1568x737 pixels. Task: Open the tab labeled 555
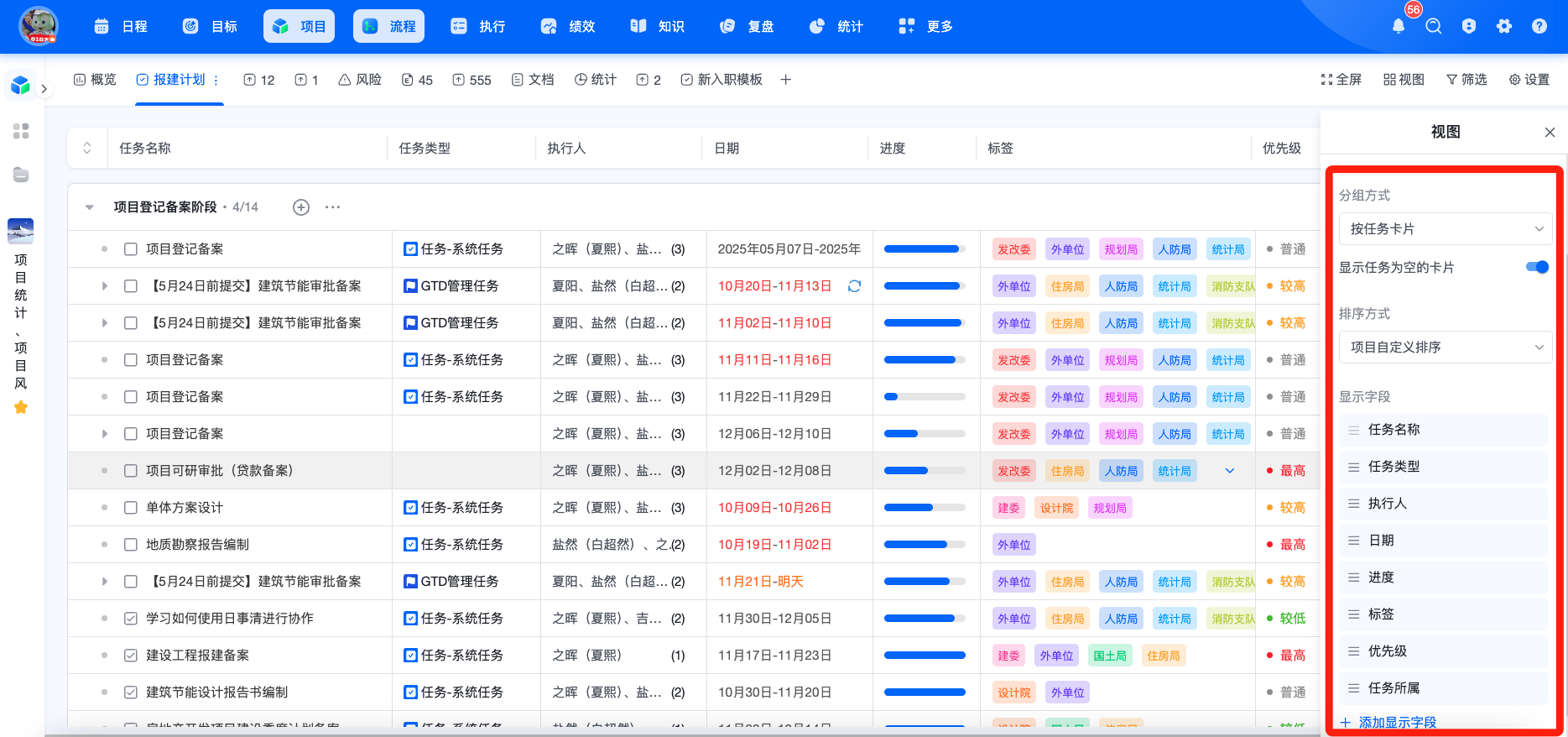(x=471, y=80)
